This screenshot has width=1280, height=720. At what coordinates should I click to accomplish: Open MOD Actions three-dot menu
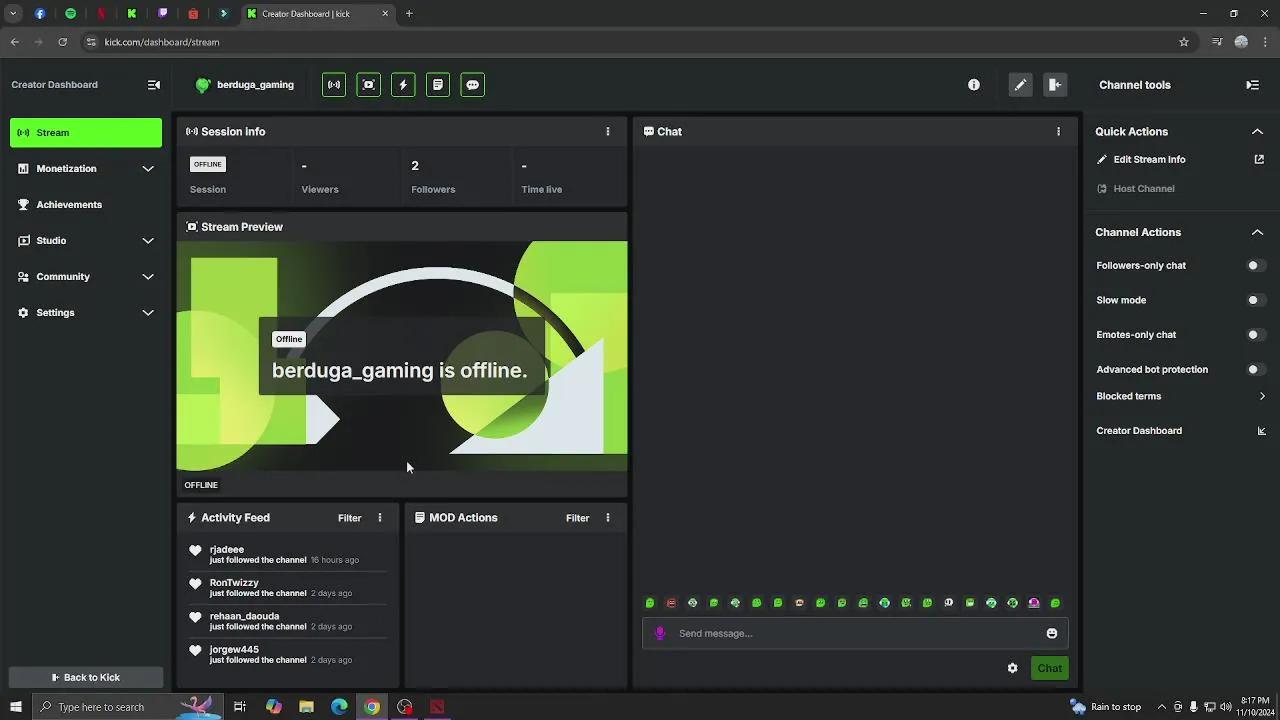click(608, 518)
